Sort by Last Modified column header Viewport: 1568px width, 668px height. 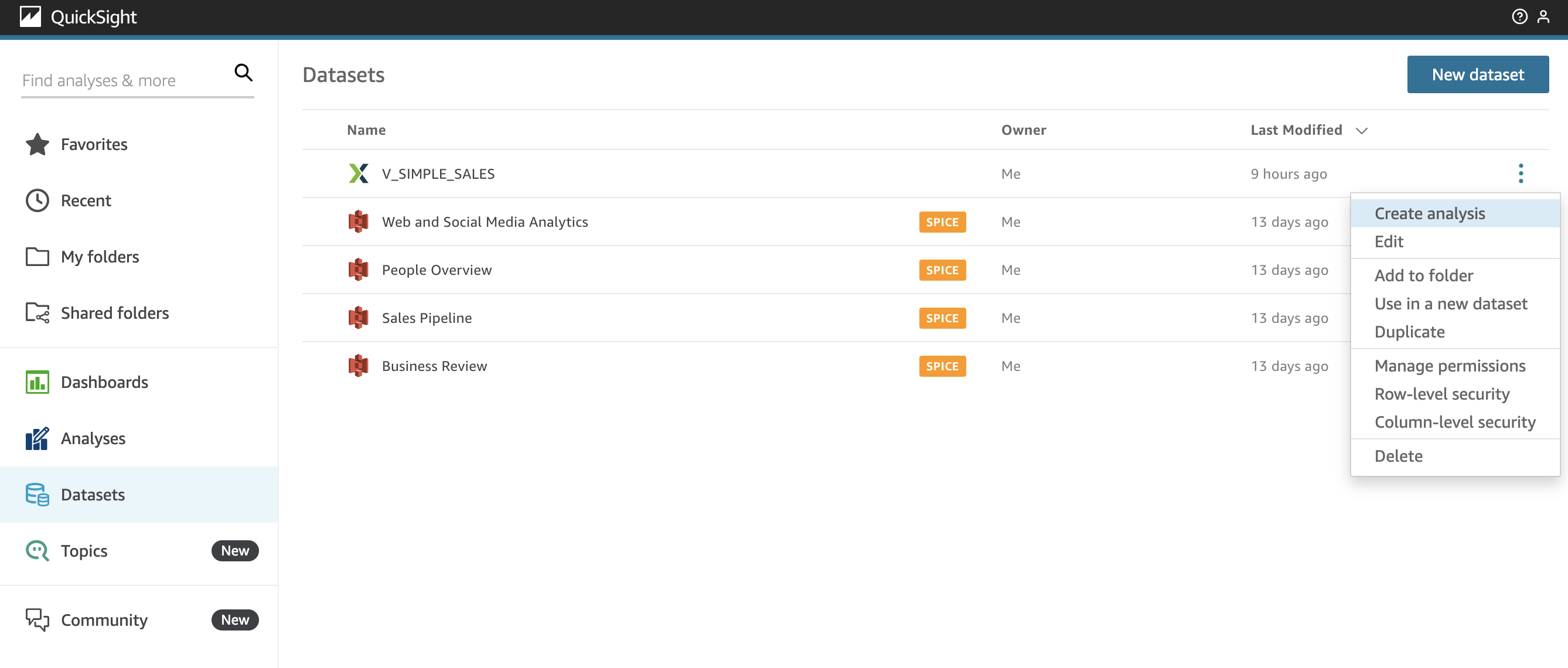(1296, 129)
